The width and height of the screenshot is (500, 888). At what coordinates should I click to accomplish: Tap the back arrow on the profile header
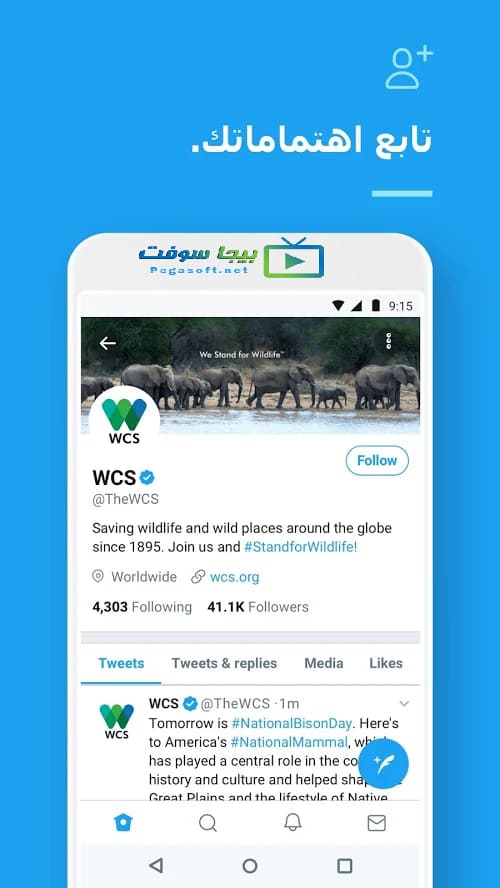pyautogui.click(x=107, y=343)
